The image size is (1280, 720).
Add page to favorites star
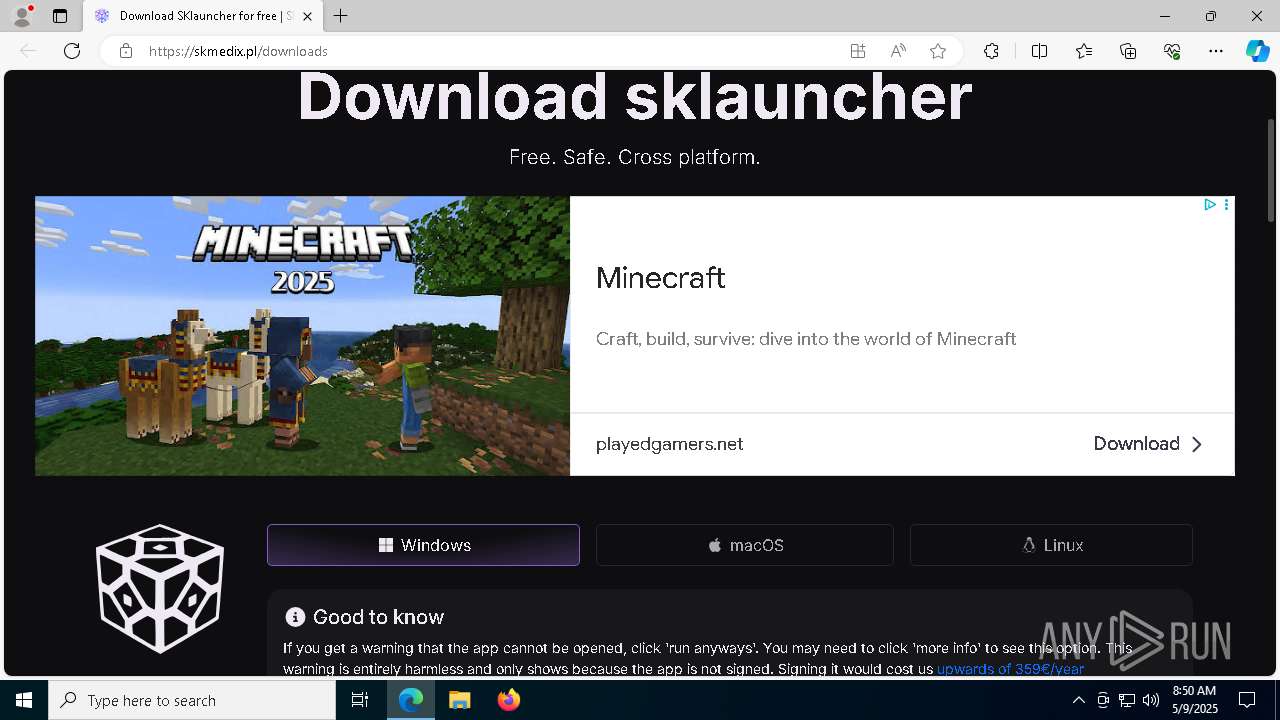tap(938, 51)
